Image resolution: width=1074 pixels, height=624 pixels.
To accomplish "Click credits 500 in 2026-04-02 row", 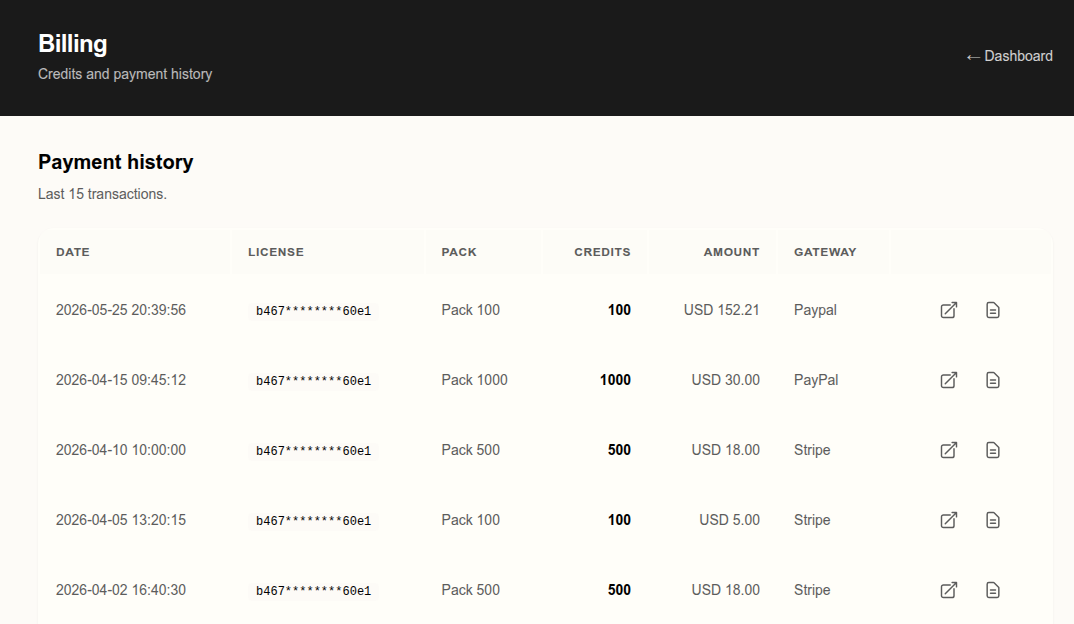I will point(619,590).
